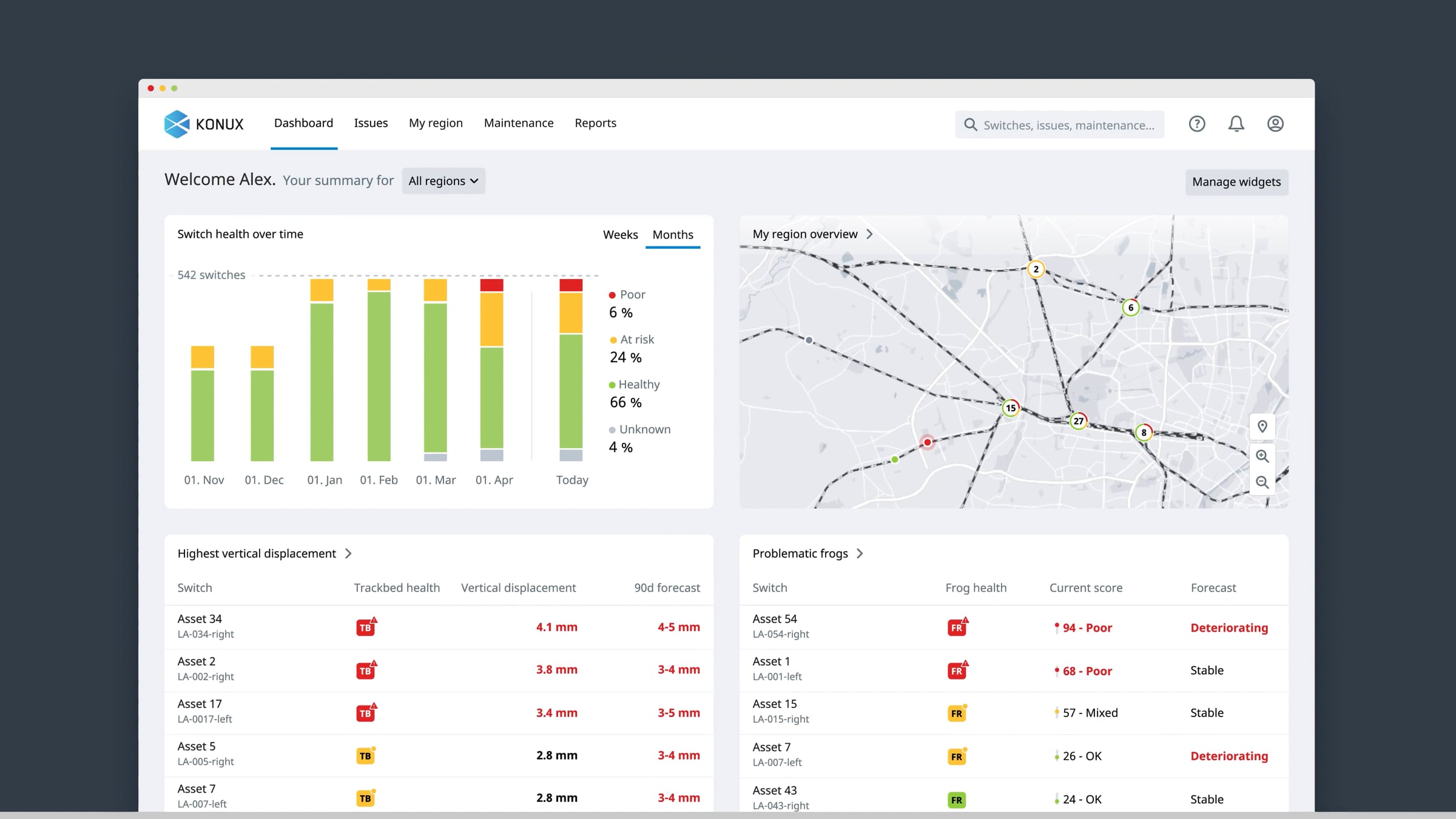1456x819 pixels.
Task: Click Asset 54 red FR health badge
Action: (x=957, y=627)
